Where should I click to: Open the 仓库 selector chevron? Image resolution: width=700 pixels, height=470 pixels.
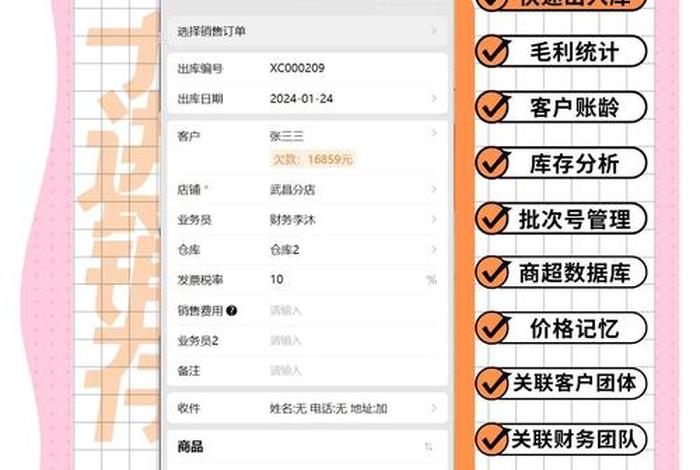433,249
